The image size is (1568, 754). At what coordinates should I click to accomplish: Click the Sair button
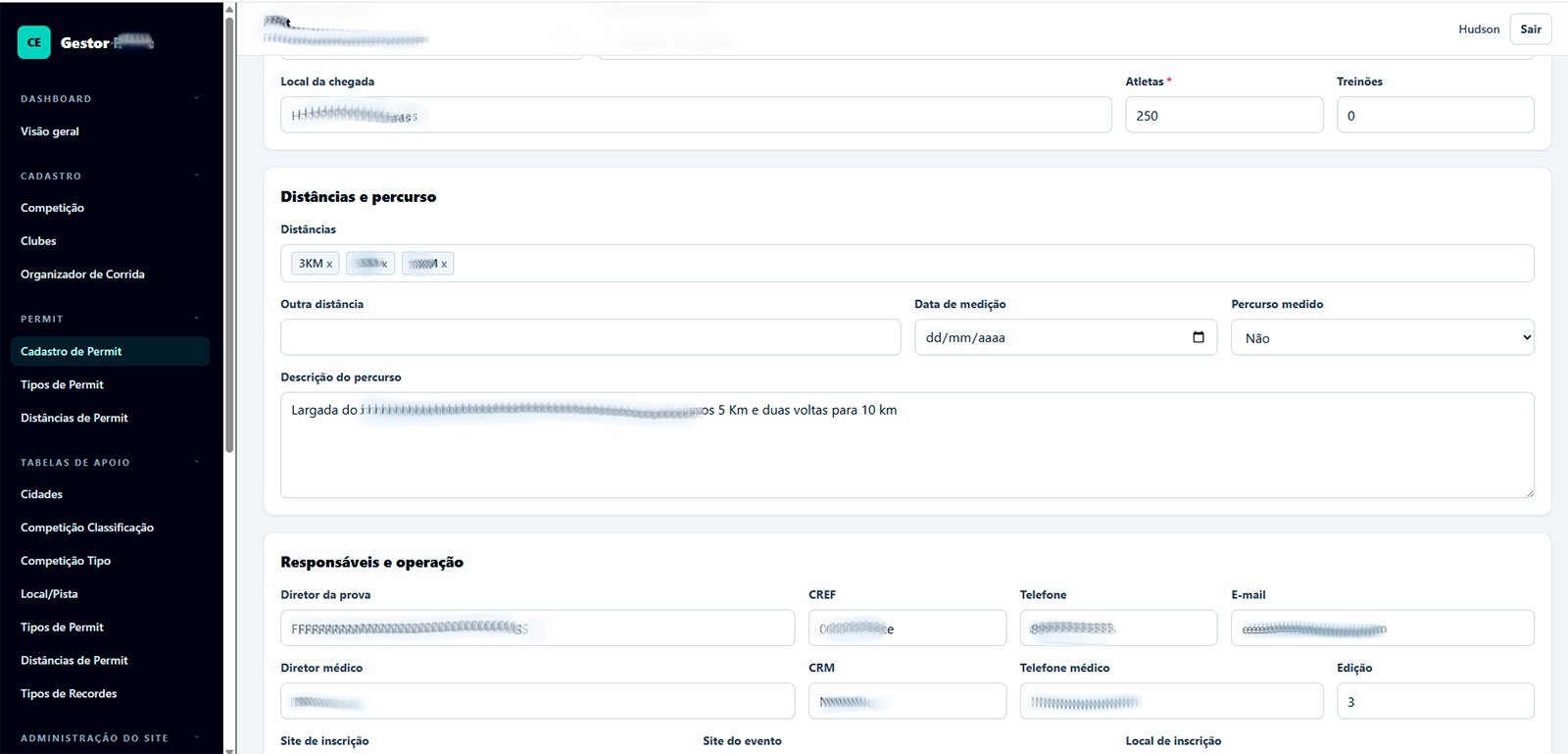tap(1531, 29)
